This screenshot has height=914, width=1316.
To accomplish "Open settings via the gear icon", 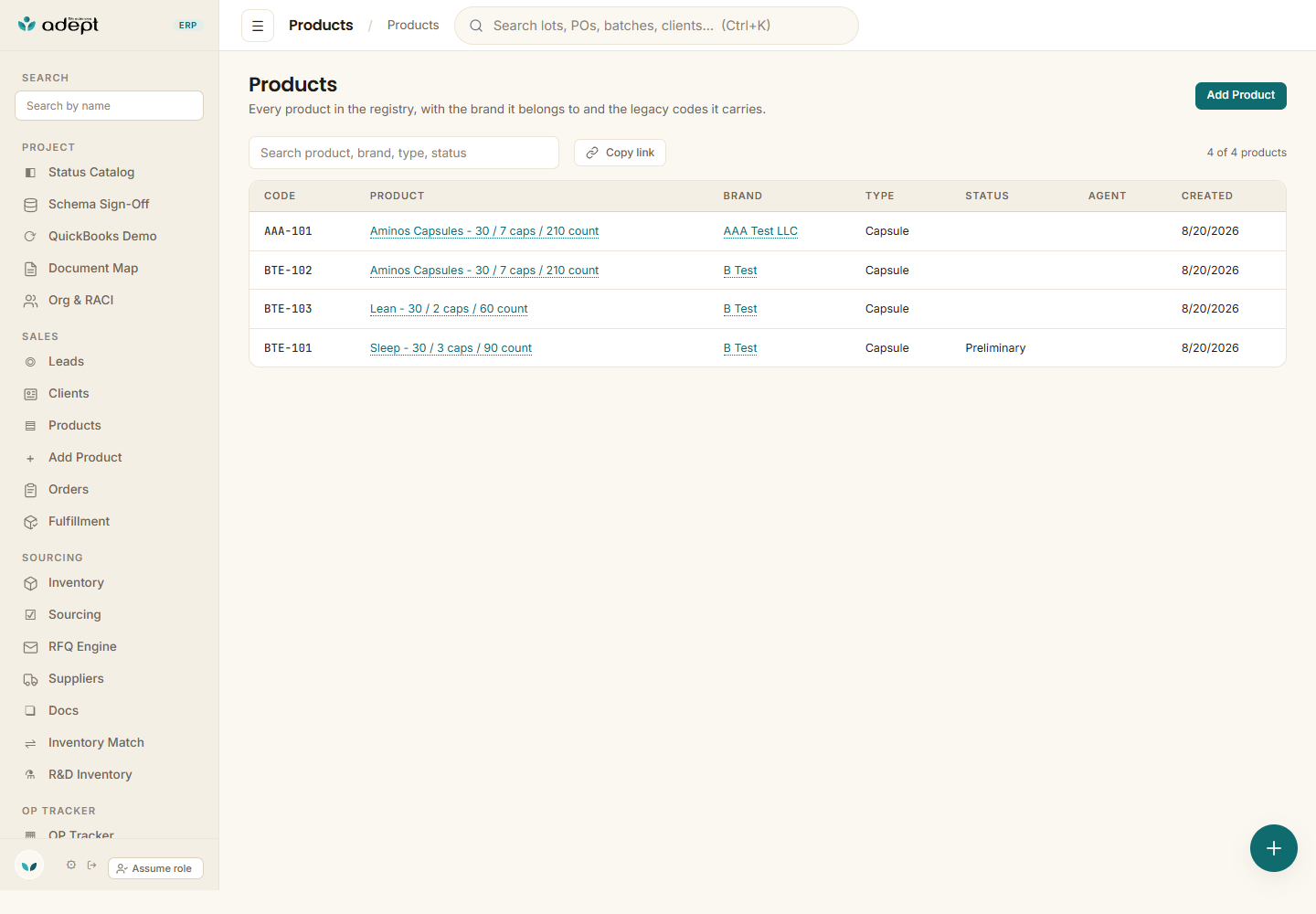I will (71, 865).
